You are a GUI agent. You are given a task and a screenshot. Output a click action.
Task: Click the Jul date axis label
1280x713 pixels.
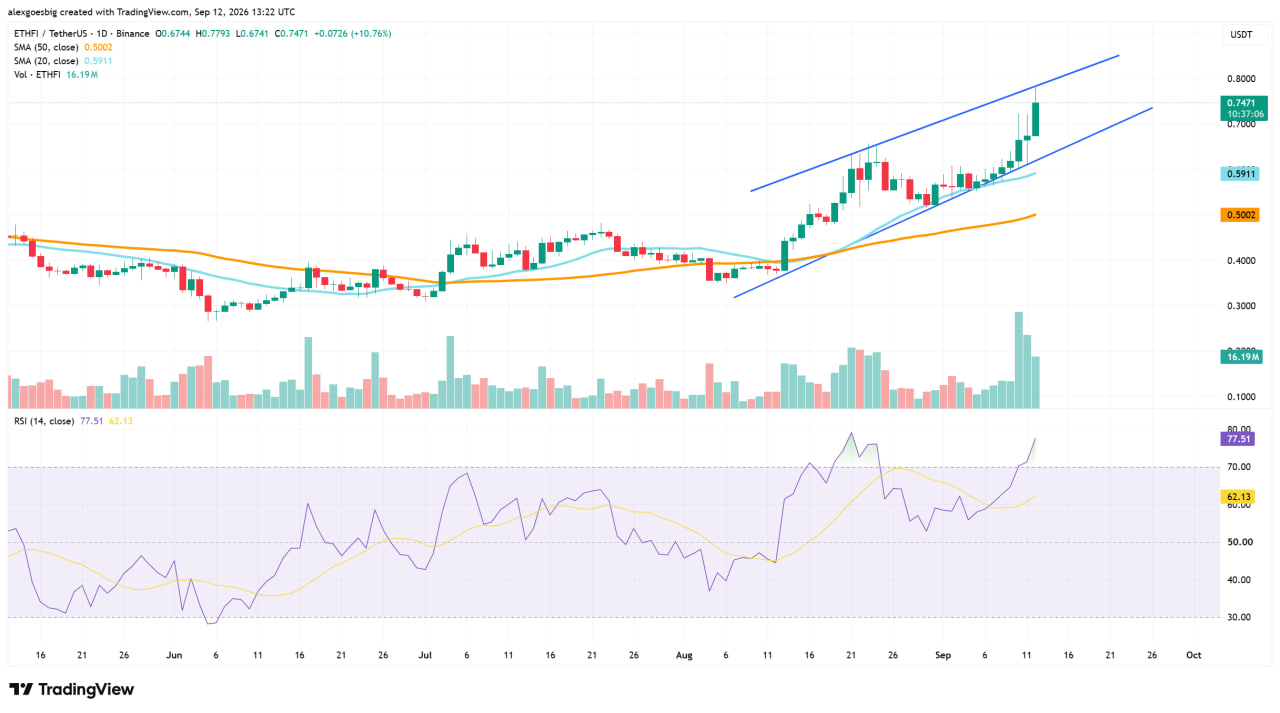tap(424, 655)
